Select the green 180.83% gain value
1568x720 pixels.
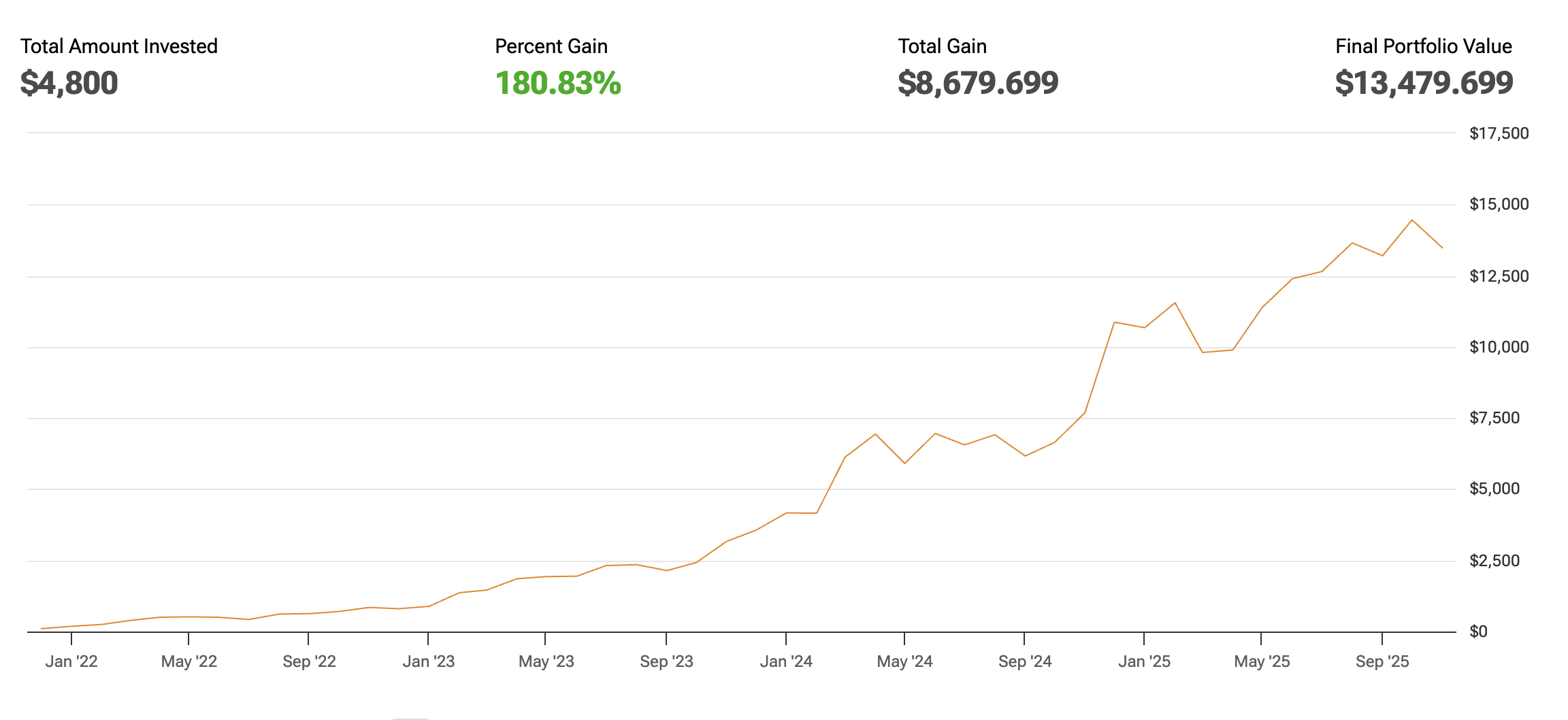pos(558,83)
